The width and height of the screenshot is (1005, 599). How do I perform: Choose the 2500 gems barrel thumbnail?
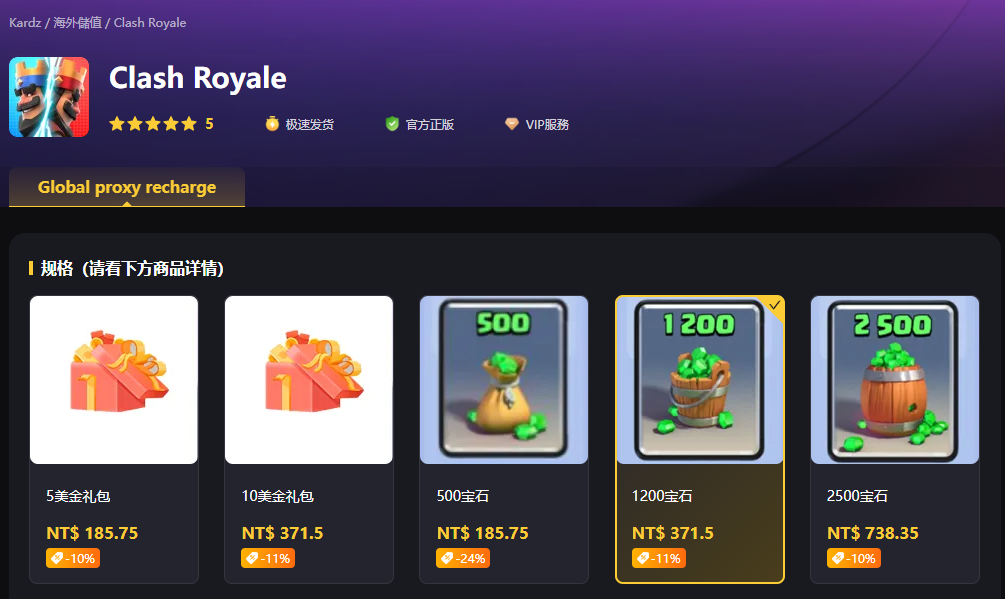coord(895,380)
